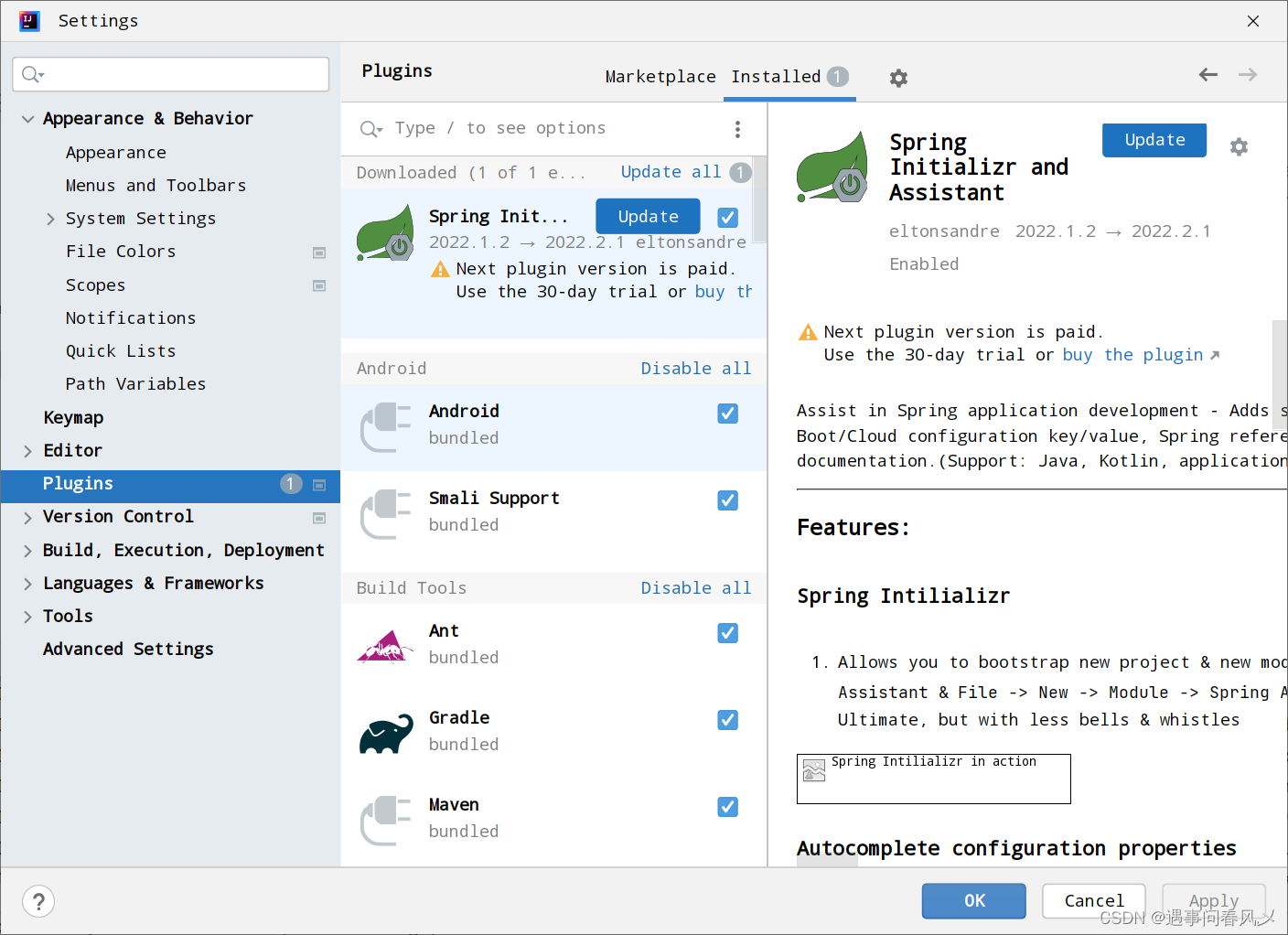Update Spring Initializr from plugin list
This screenshot has width=1288, height=935.
coord(648,217)
